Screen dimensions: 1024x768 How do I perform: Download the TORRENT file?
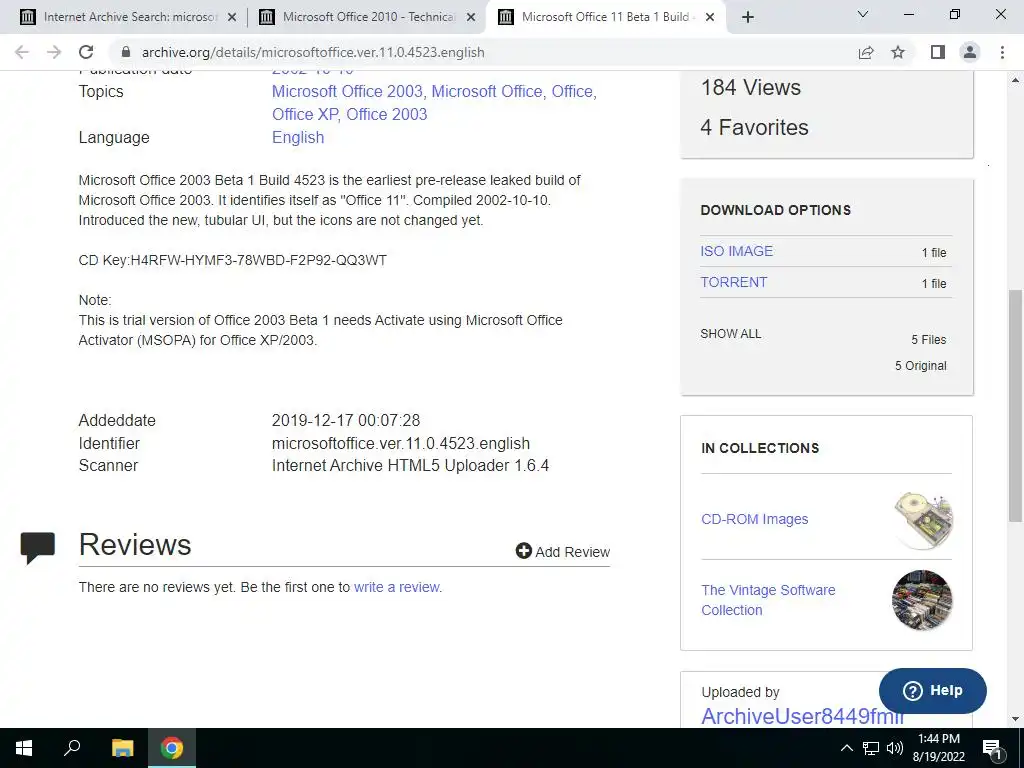point(734,283)
